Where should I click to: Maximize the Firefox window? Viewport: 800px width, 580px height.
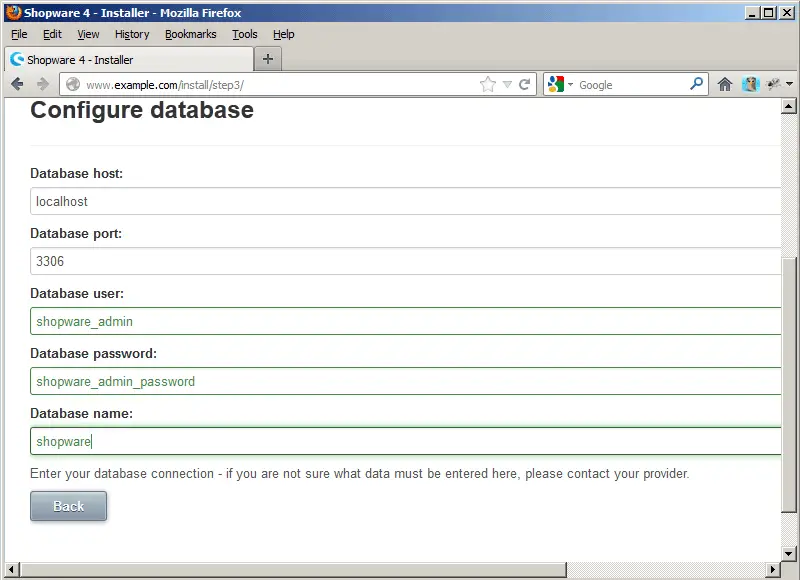click(x=769, y=13)
